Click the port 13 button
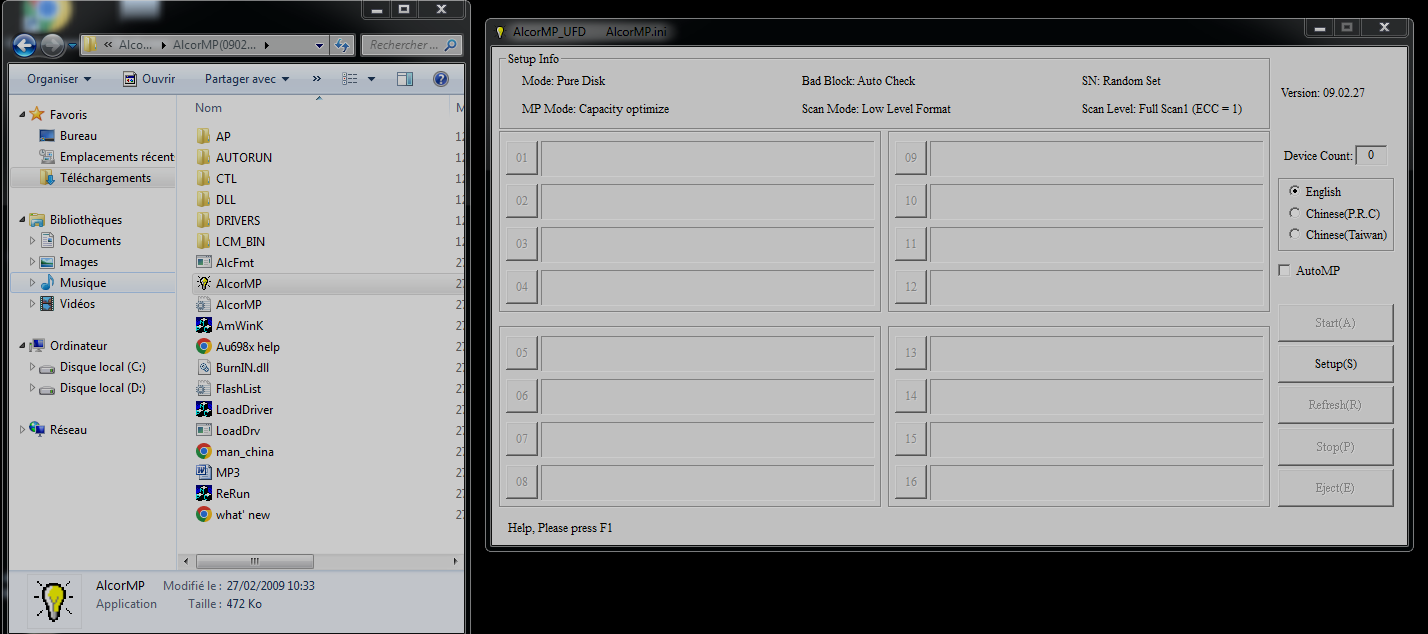Screen dimensions: 1428x634 [x=911, y=353]
